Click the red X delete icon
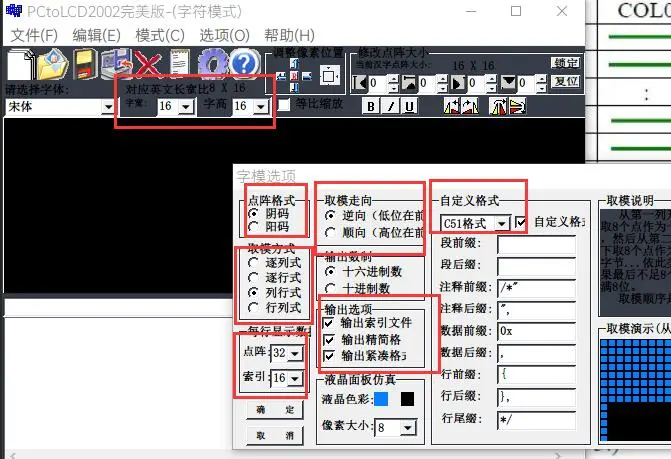Viewport: 671px width, 459px height. pyautogui.click(x=148, y=66)
